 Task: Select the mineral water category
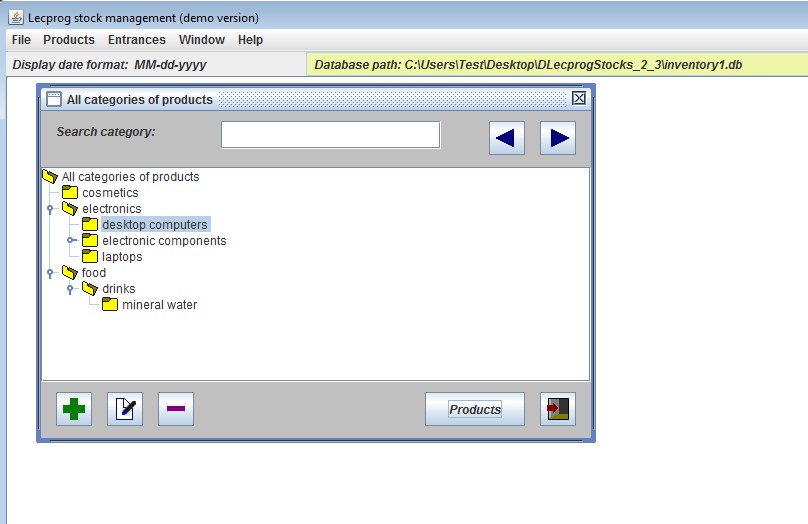click(x=160, y=305)
